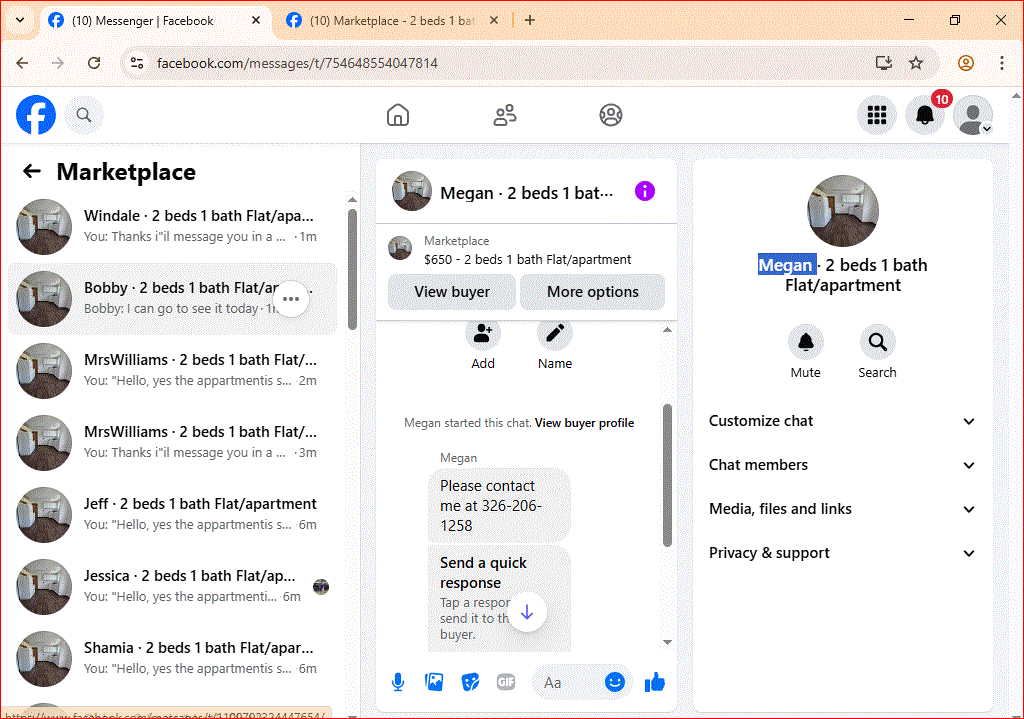1024x719 pixels.
Task: Close the Marketplace browser tab
Action: click(494, 21)
